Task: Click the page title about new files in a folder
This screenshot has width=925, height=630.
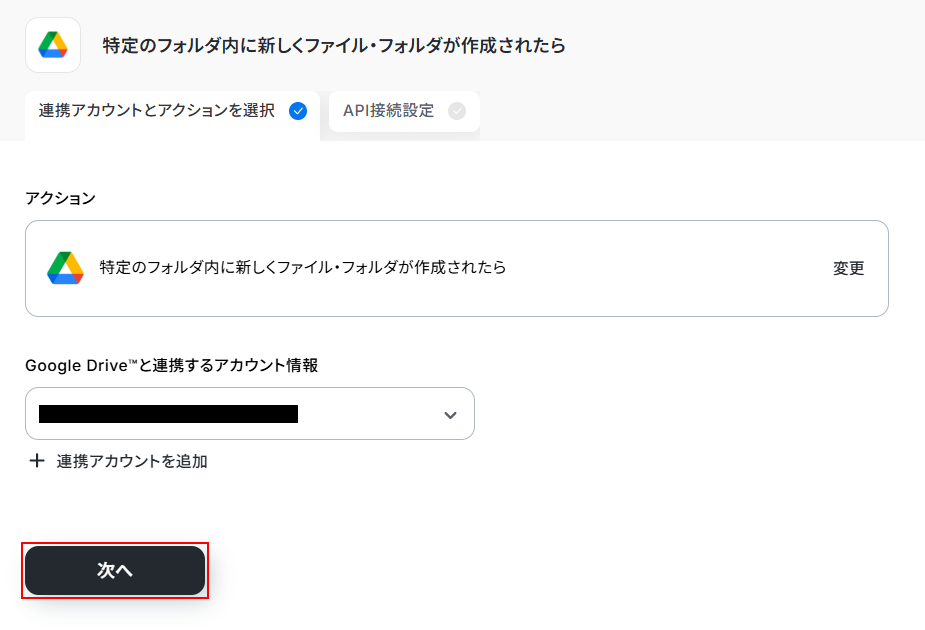Action: (x=334, y=45)
